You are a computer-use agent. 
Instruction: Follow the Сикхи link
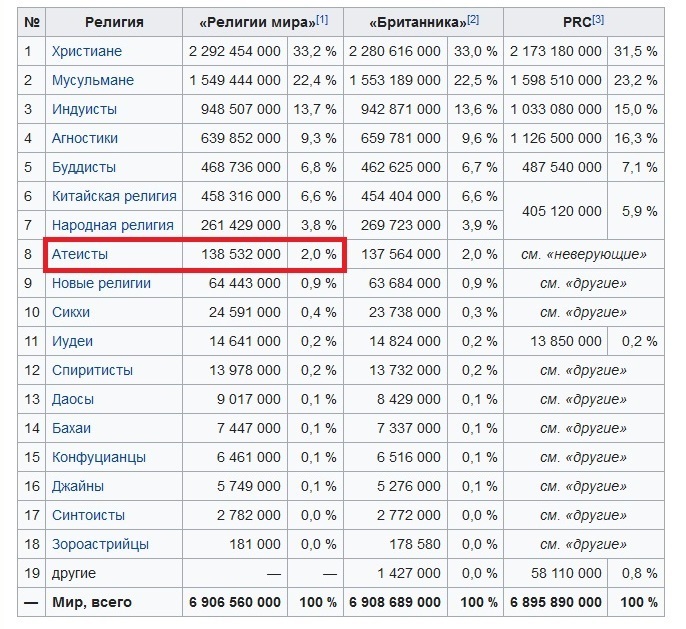(x=71, y=312)
